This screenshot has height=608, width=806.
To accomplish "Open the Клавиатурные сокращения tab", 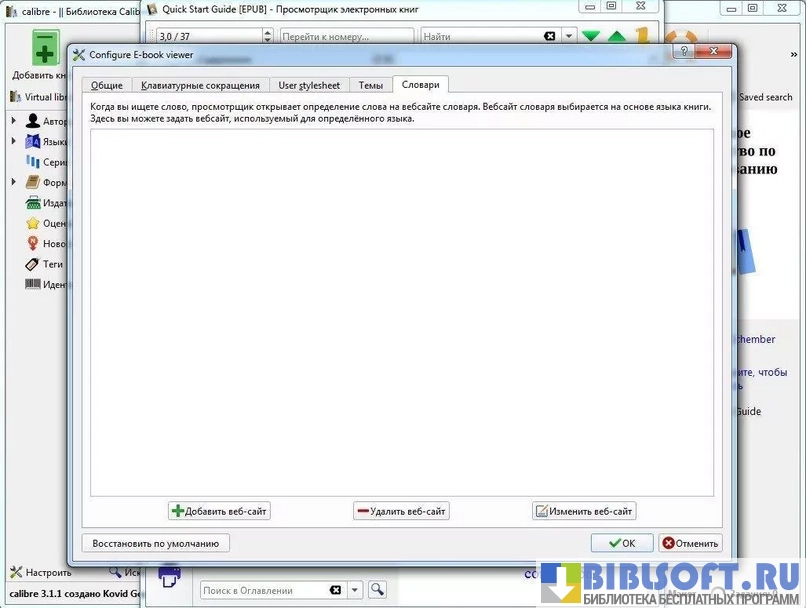I will coord(201,85).
